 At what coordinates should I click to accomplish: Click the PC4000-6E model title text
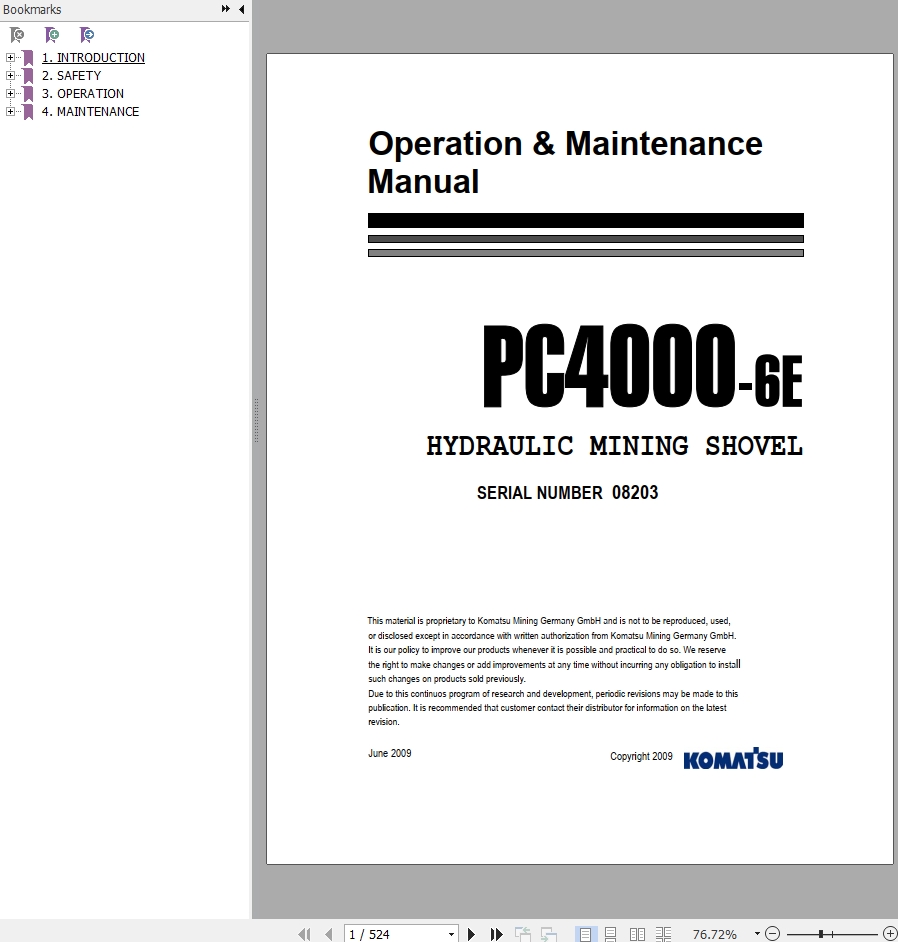click(643, 365)
